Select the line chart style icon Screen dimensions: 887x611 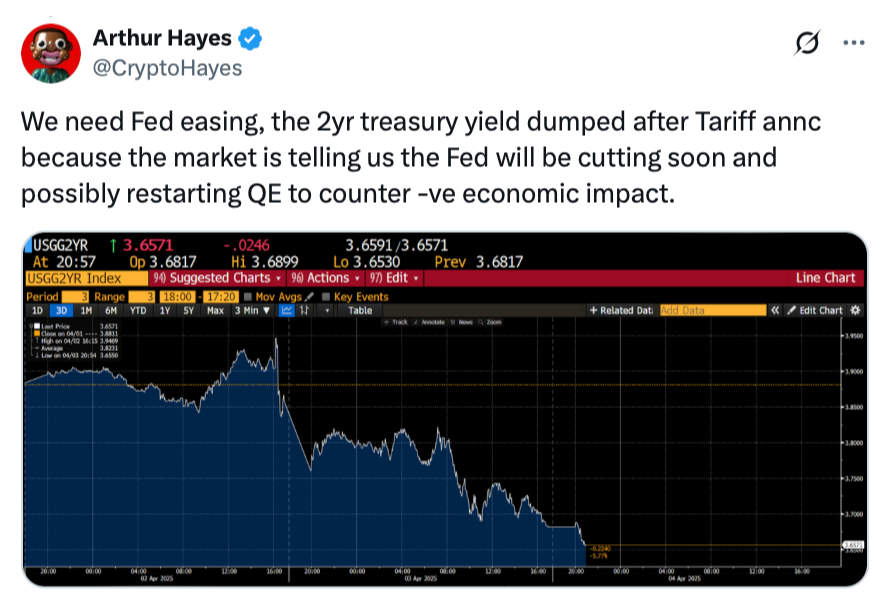tap(287, 310)
